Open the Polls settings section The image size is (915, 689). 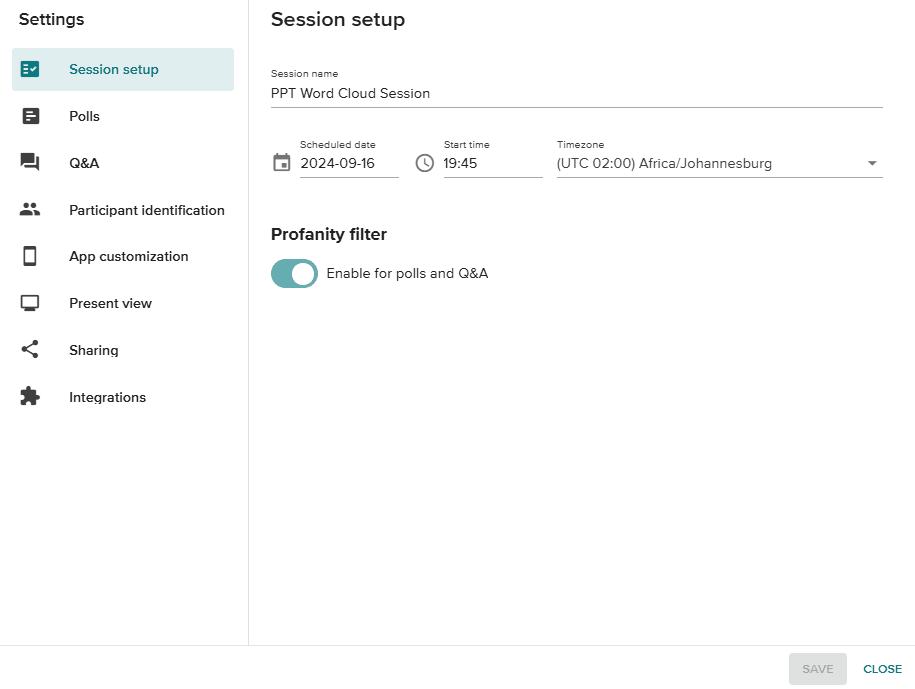point(123,116)
